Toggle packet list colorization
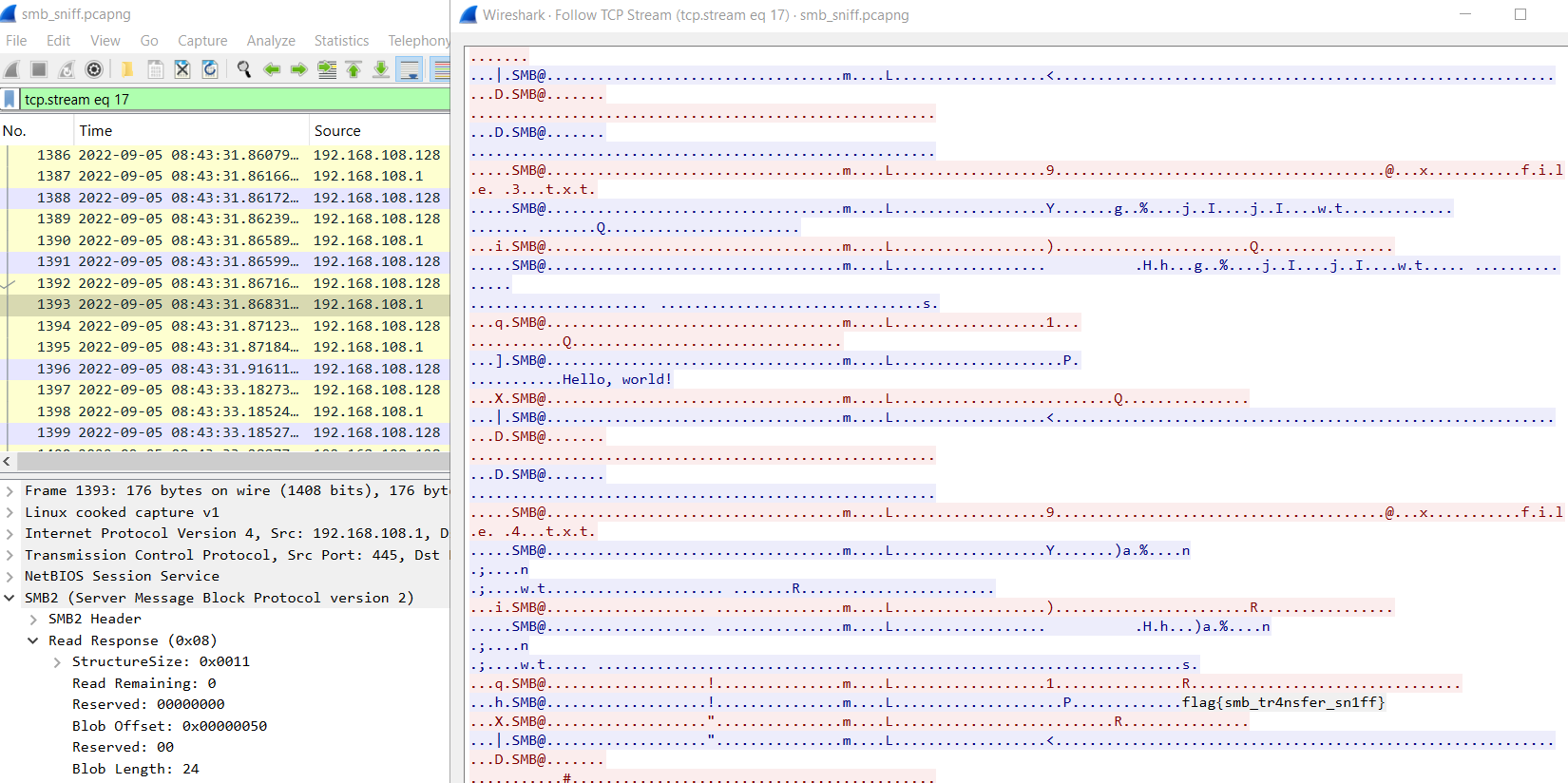 point(440,69)
